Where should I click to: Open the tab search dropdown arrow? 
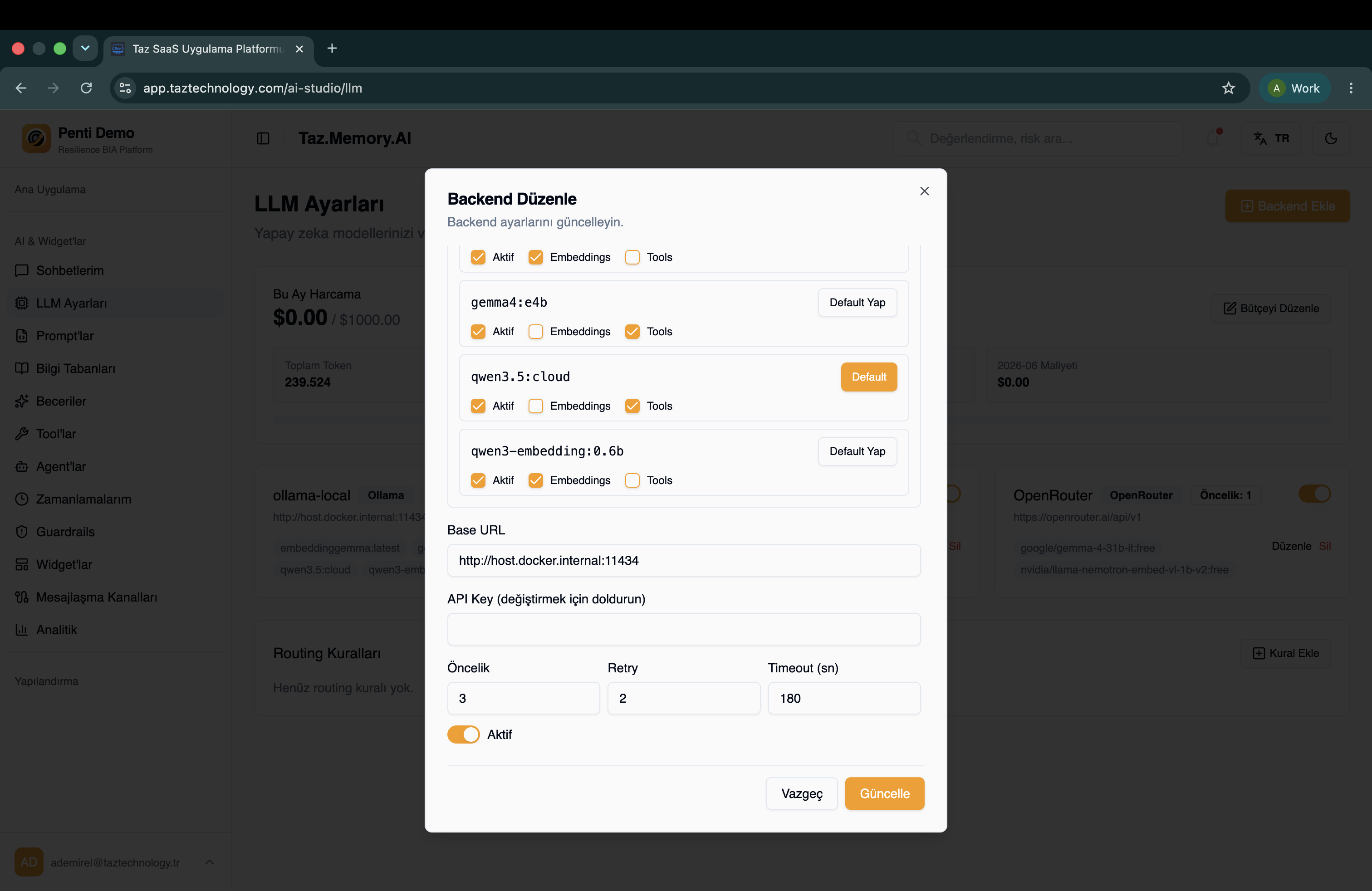point(85,49)
